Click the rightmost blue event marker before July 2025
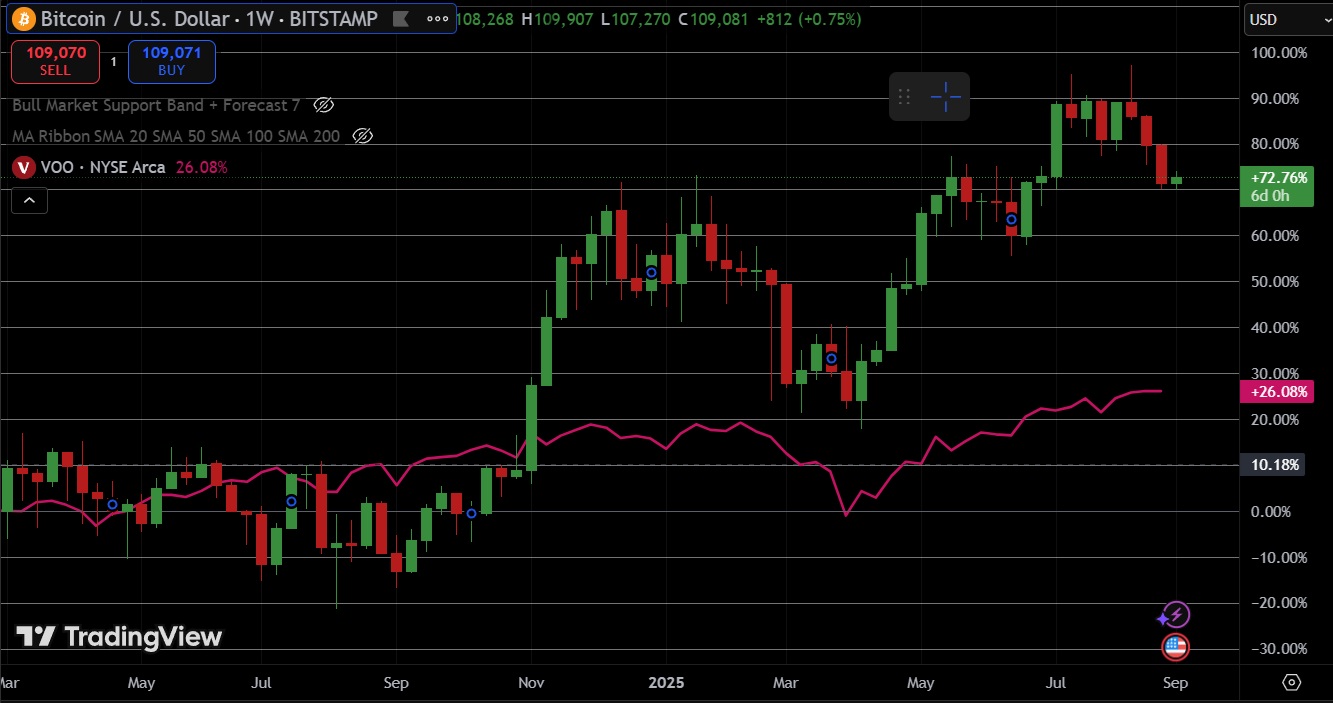The width and height of the screenshot is (1333, 703). (1012, 219)
